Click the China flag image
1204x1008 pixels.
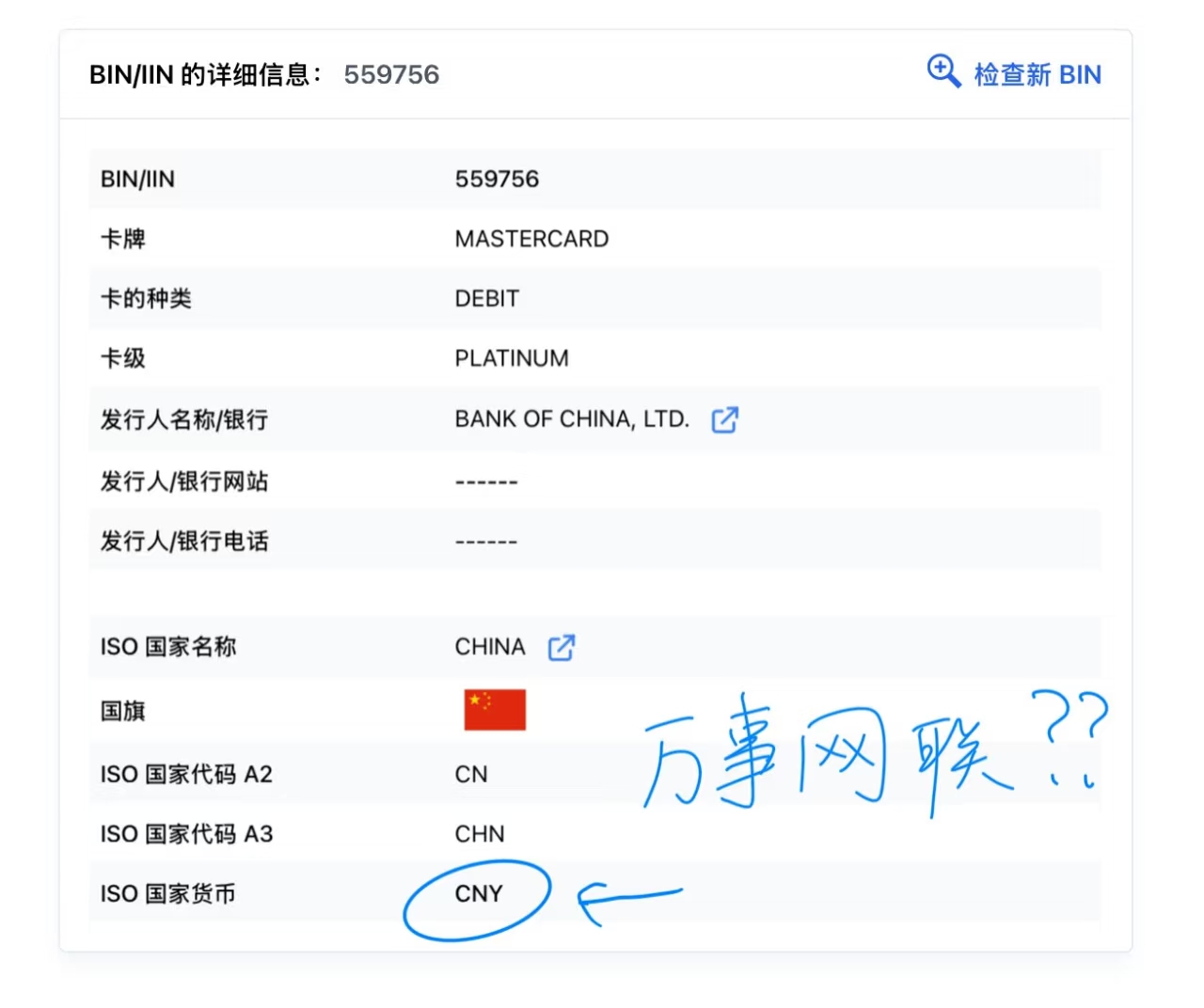495,710
